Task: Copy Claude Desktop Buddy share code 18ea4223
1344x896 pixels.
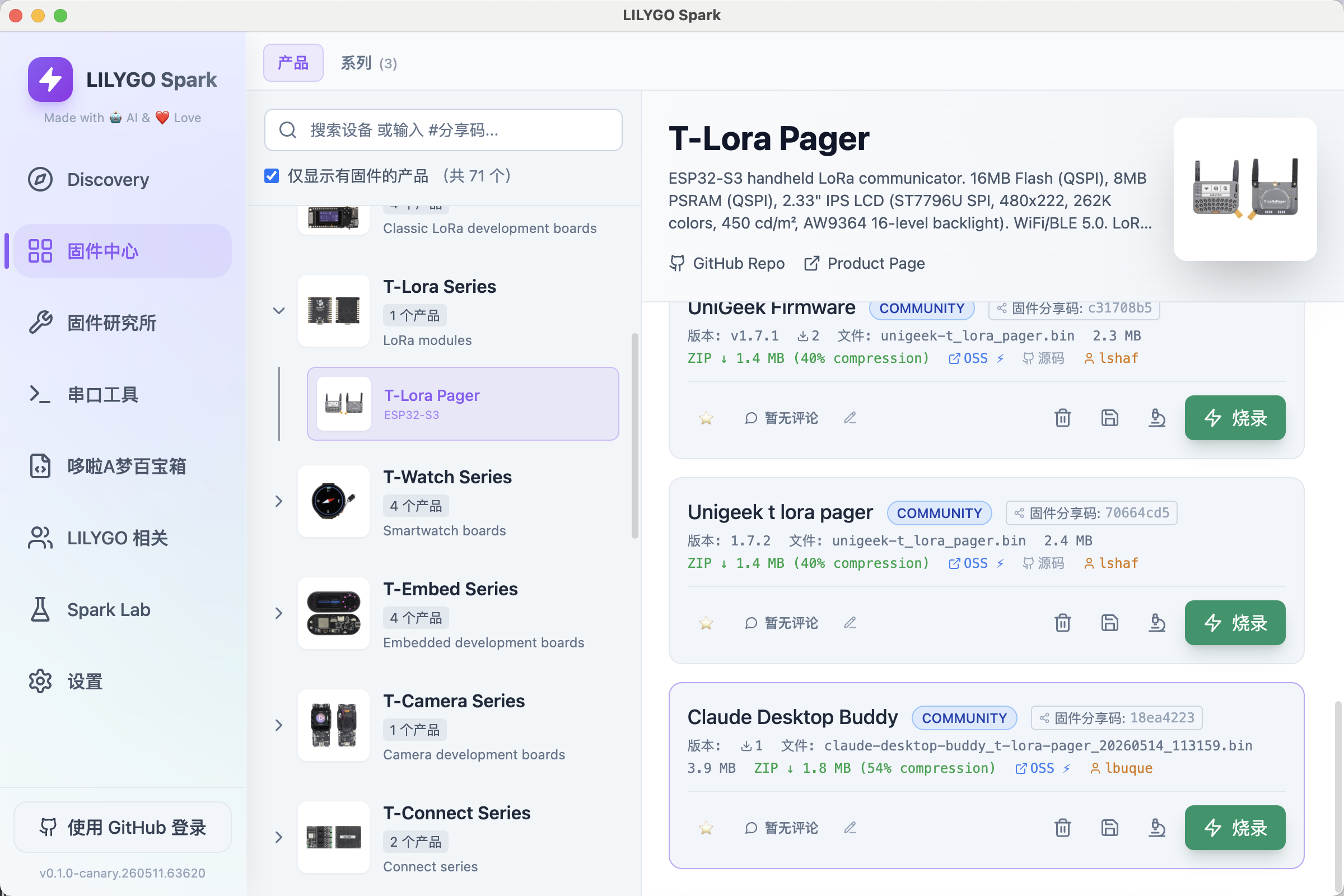Action: pyautogui.click(x=1117, y=718)
